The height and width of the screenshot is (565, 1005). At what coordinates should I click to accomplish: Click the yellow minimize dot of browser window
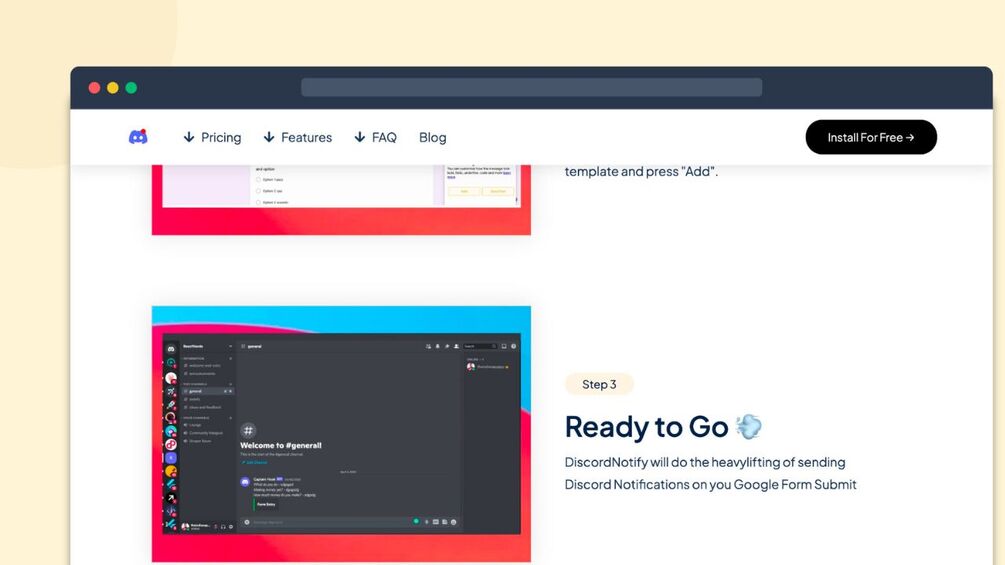tap(113, 88)
